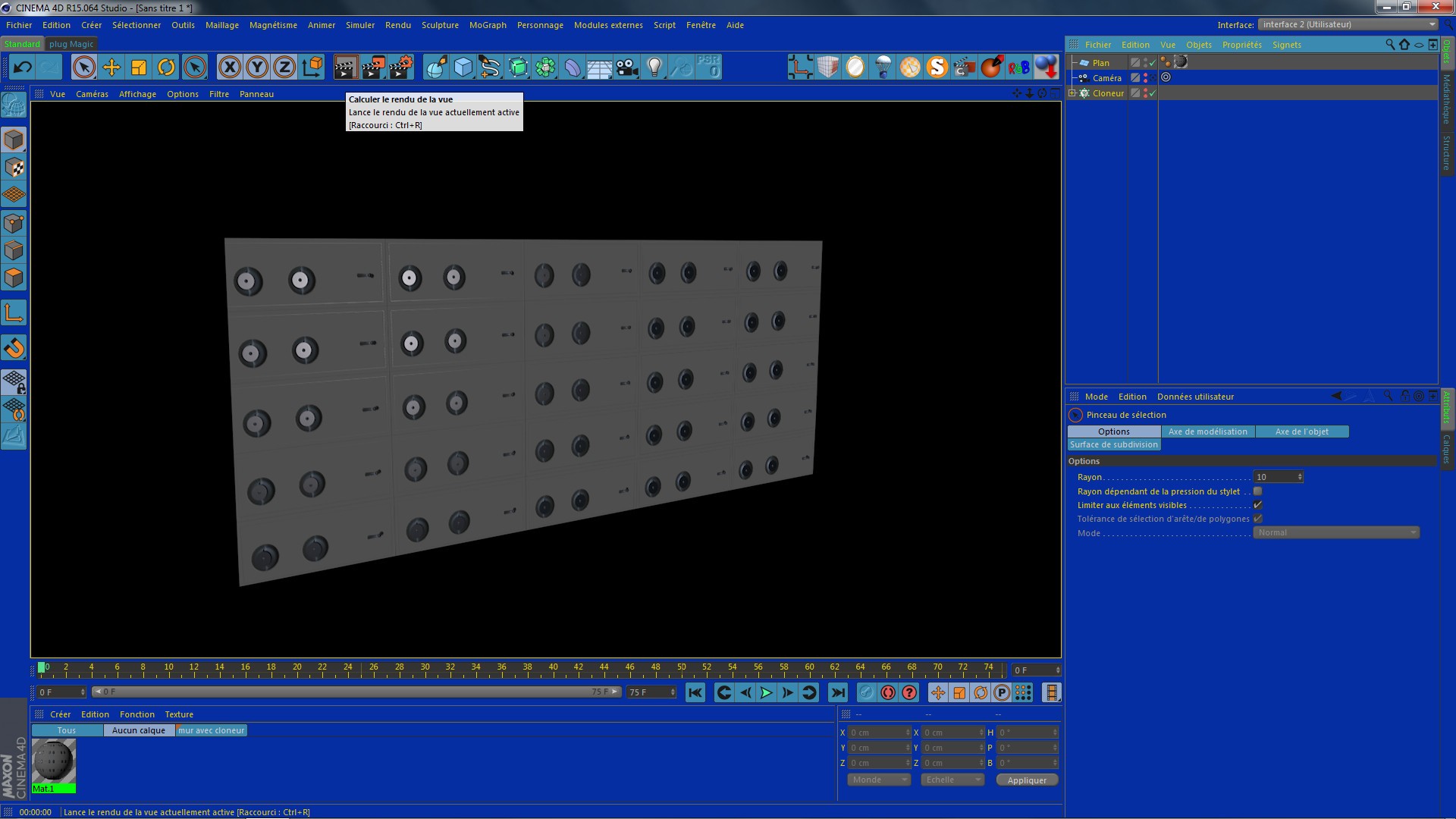
Task: Enable 'Tolérance de sélection d'arête/de polygones'
Action: tap(1258, 518)
